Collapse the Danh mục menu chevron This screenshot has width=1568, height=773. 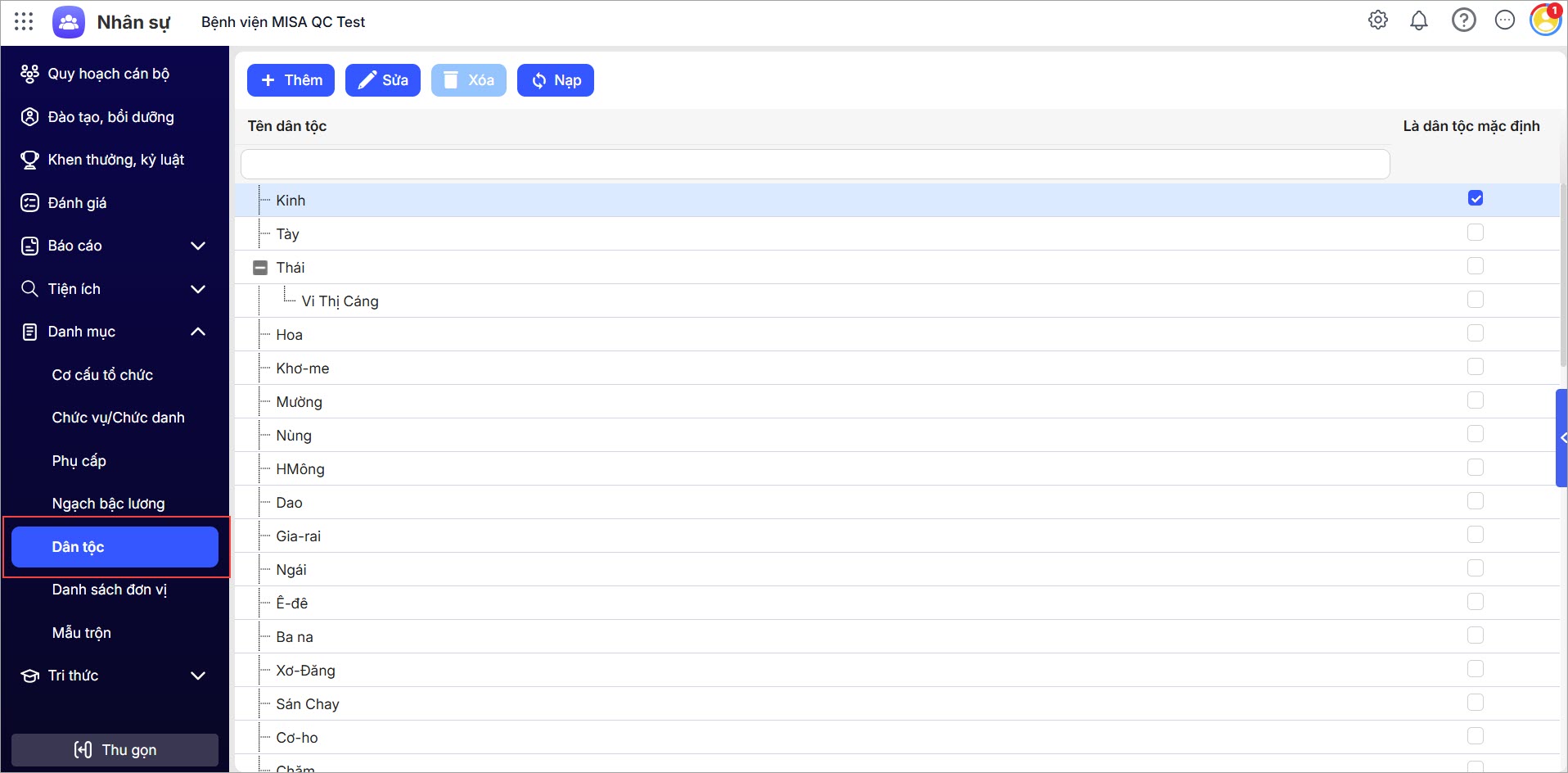198,332
